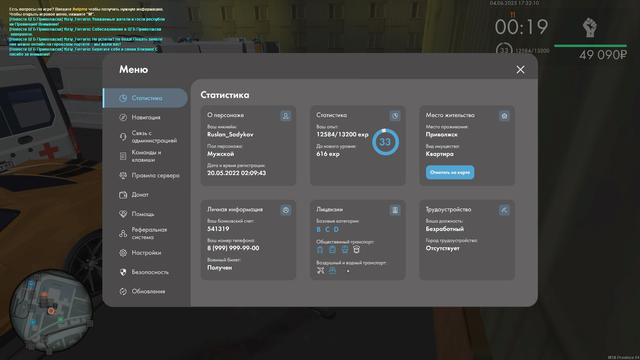Click the airplane license icon
The image size is (640, 360).
[320, 270]
